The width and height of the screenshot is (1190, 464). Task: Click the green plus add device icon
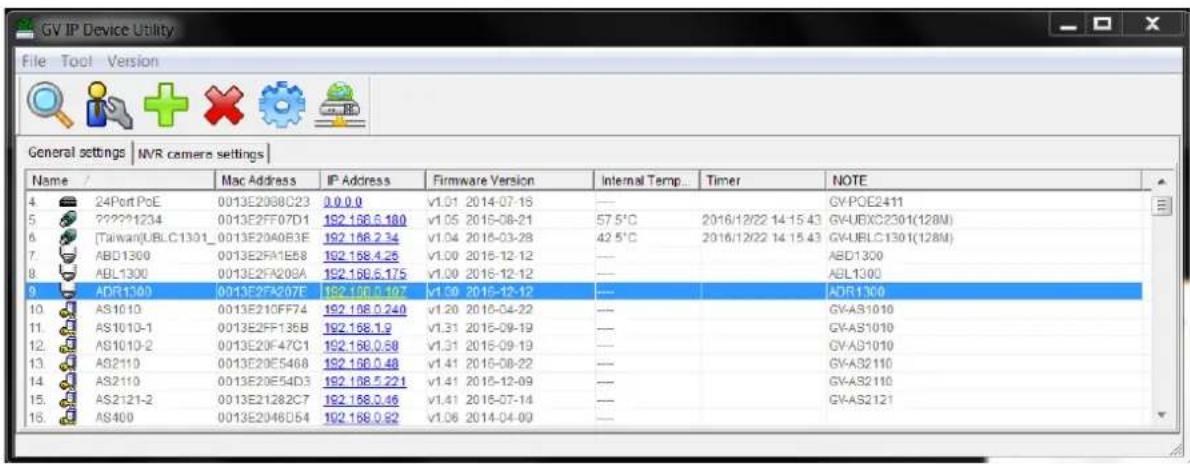(x=166, y=105)
